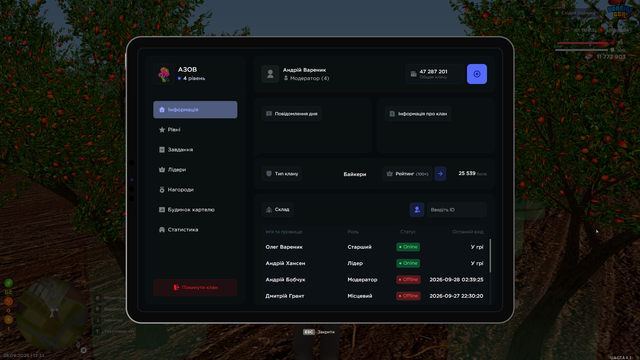
Task: Click the Рейтинг (100+) crown label
Action: pos(407,174)
